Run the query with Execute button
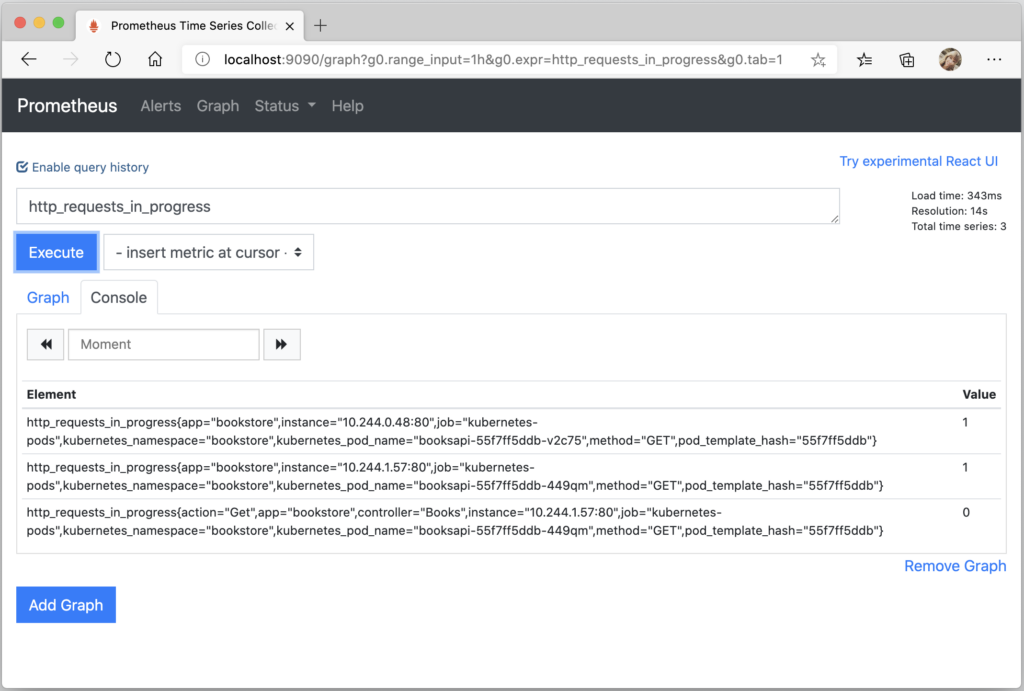Viewport: 1024px width, 691px height. point(56,252)
